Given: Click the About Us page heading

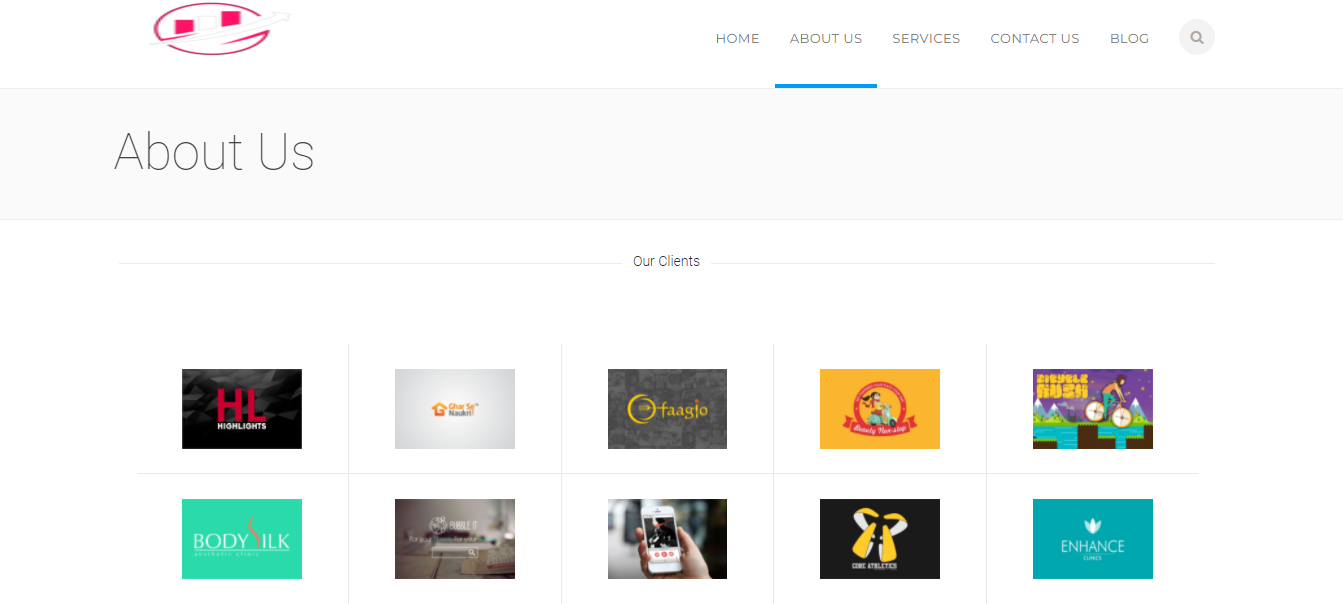Looking at the screenshot, I should (x=214, y=153).
